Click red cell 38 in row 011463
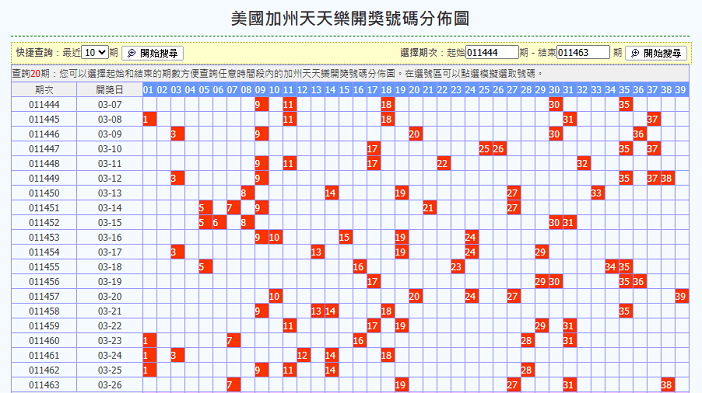 tap(667, 385)
